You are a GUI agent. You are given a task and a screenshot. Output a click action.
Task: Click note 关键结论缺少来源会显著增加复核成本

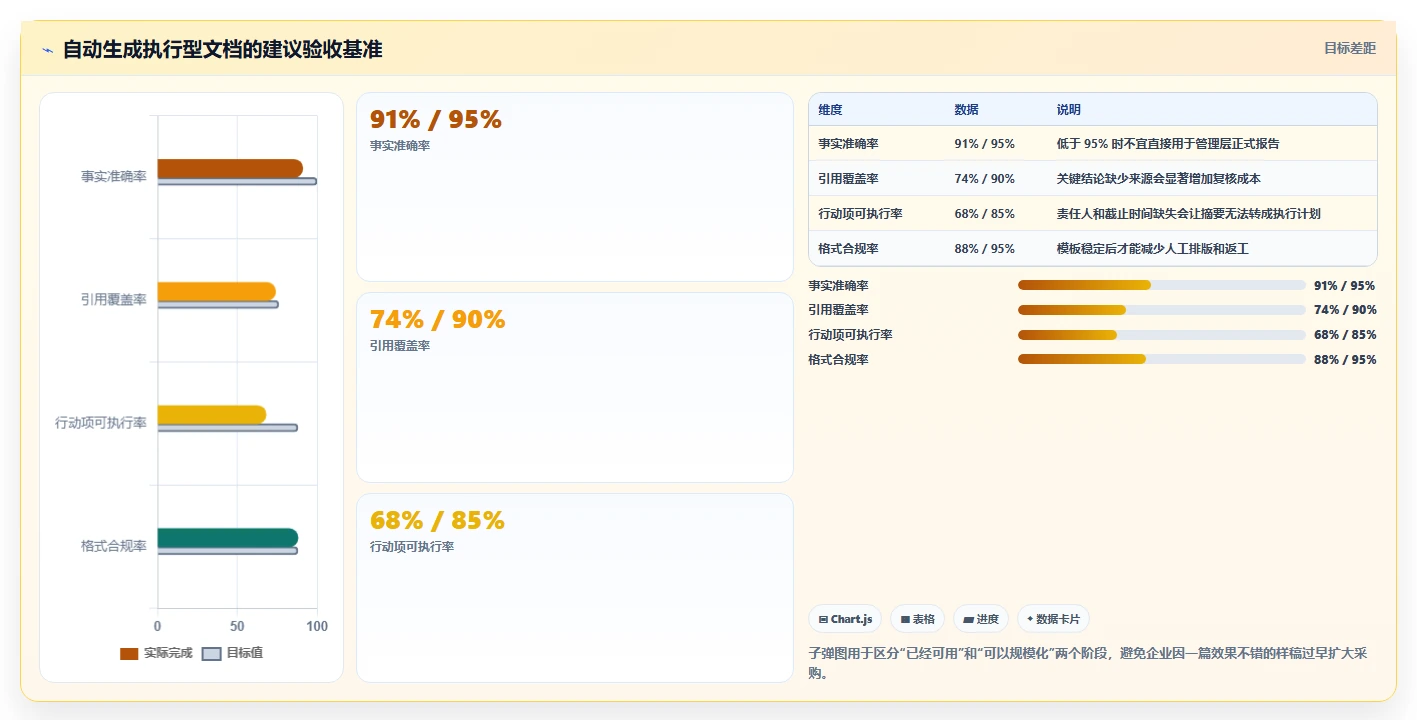coord(1159,179)
